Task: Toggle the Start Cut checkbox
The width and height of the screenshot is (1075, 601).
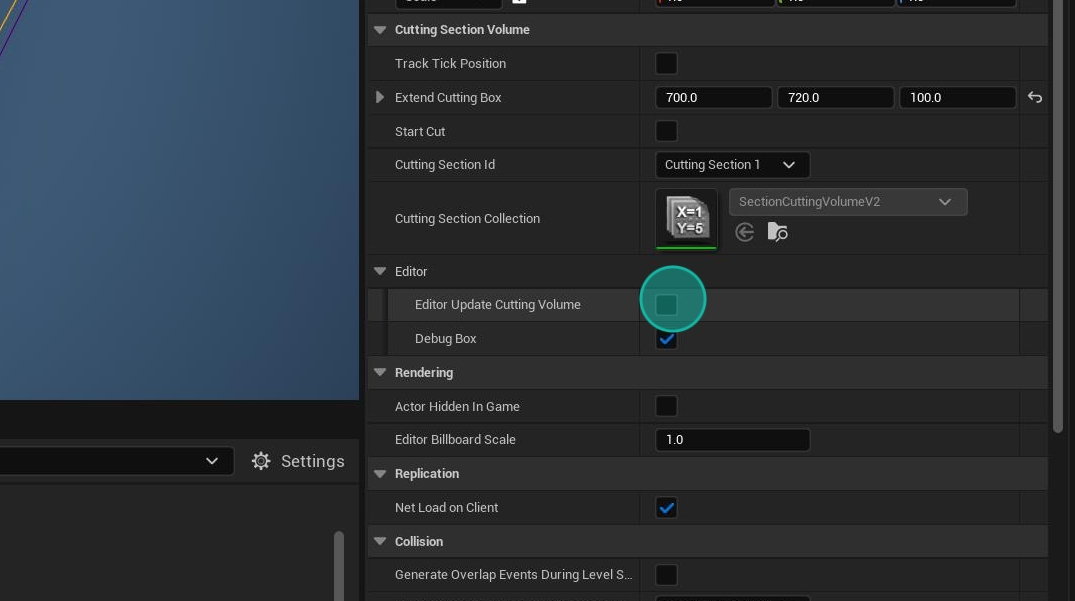Action: pyautogui.click(x=666, y=131)
